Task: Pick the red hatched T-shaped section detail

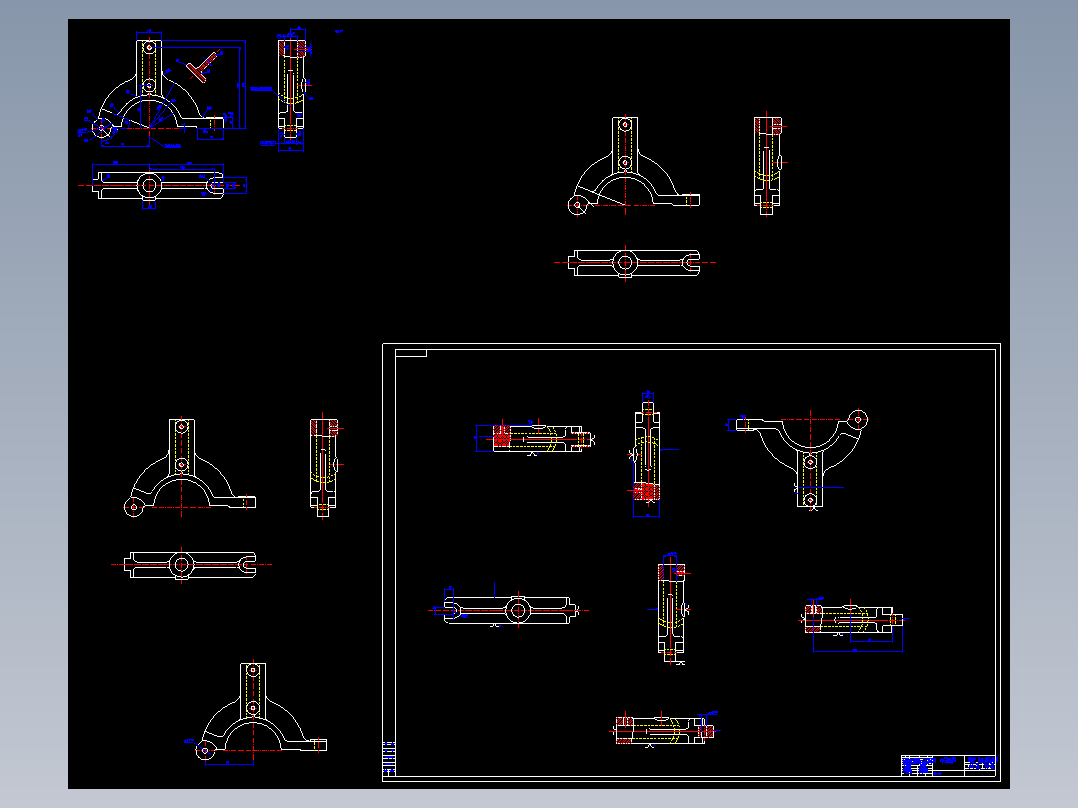Action: pyautogui.click(x=202, y=66)
